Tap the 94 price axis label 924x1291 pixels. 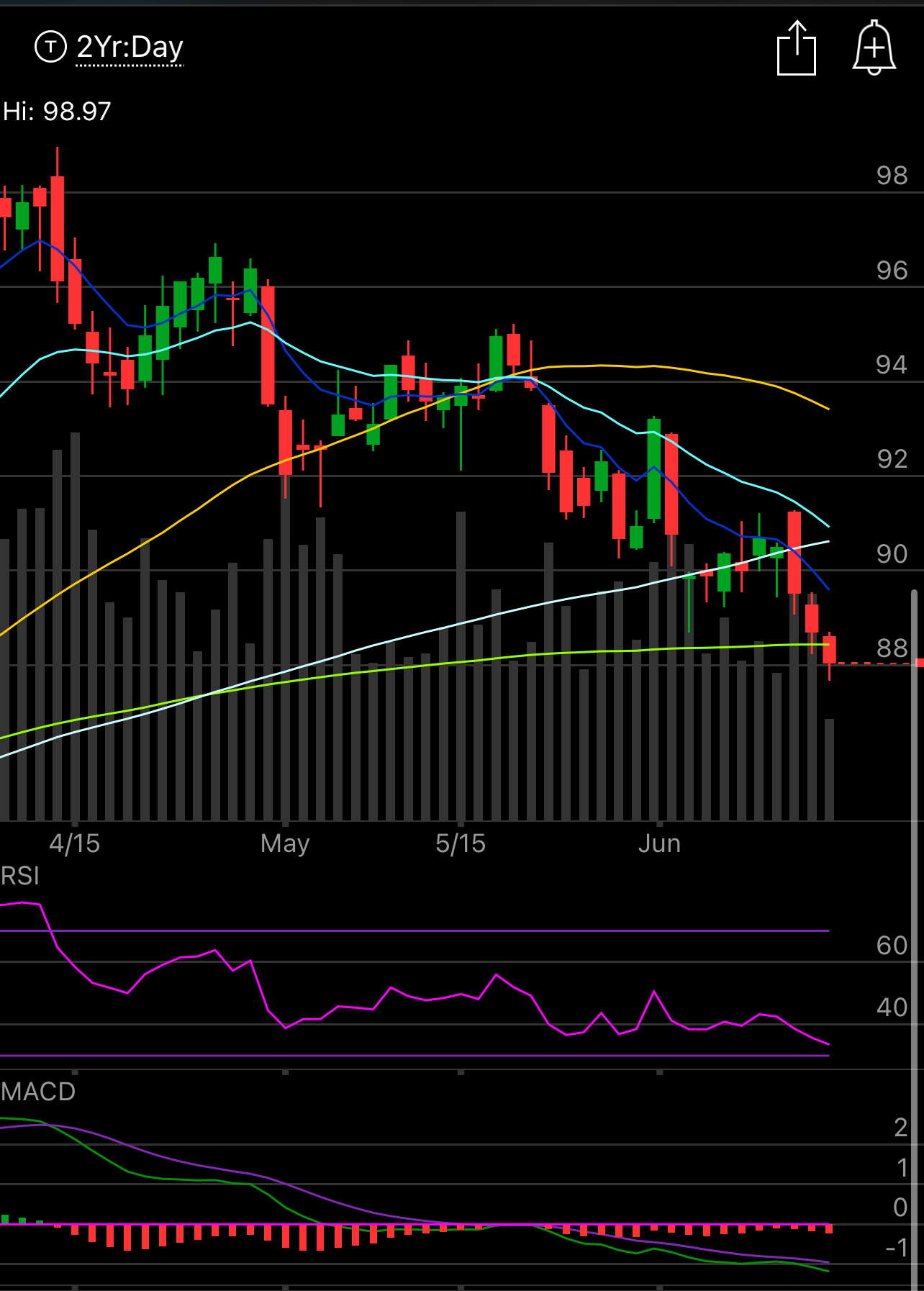(x=892, y=365)
